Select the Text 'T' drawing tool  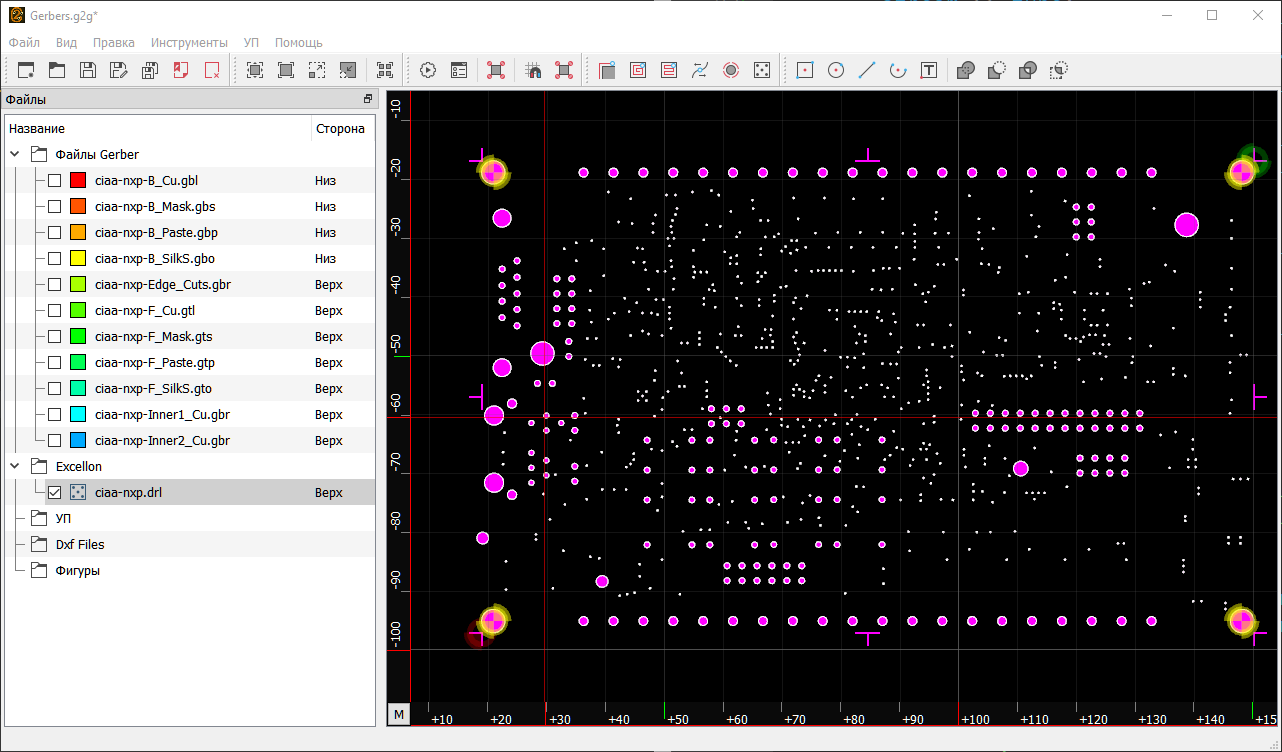[x=929, y=70]
